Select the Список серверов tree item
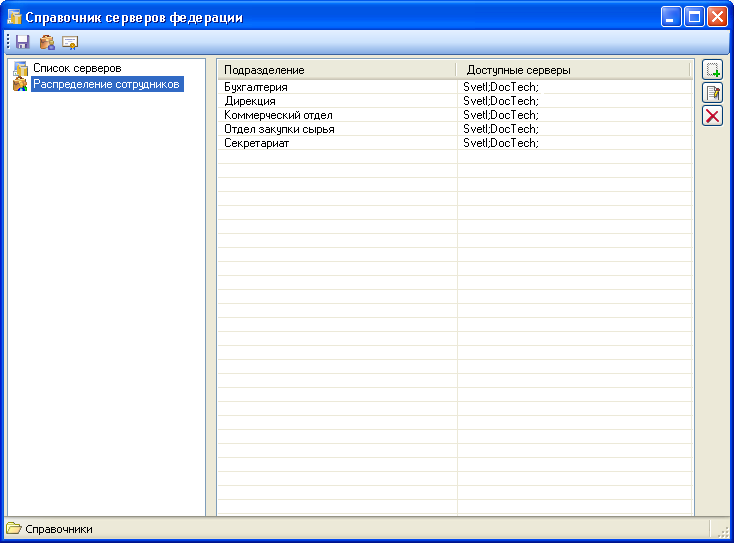The height and width of the screenshot is (543, 734). [x=77, y=68]
